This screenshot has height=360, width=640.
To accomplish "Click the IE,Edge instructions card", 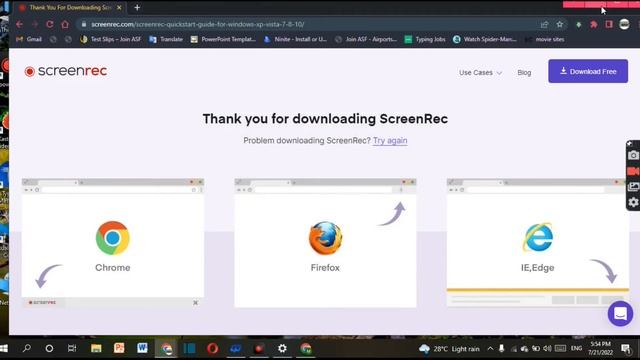I will tap(538, 243).
